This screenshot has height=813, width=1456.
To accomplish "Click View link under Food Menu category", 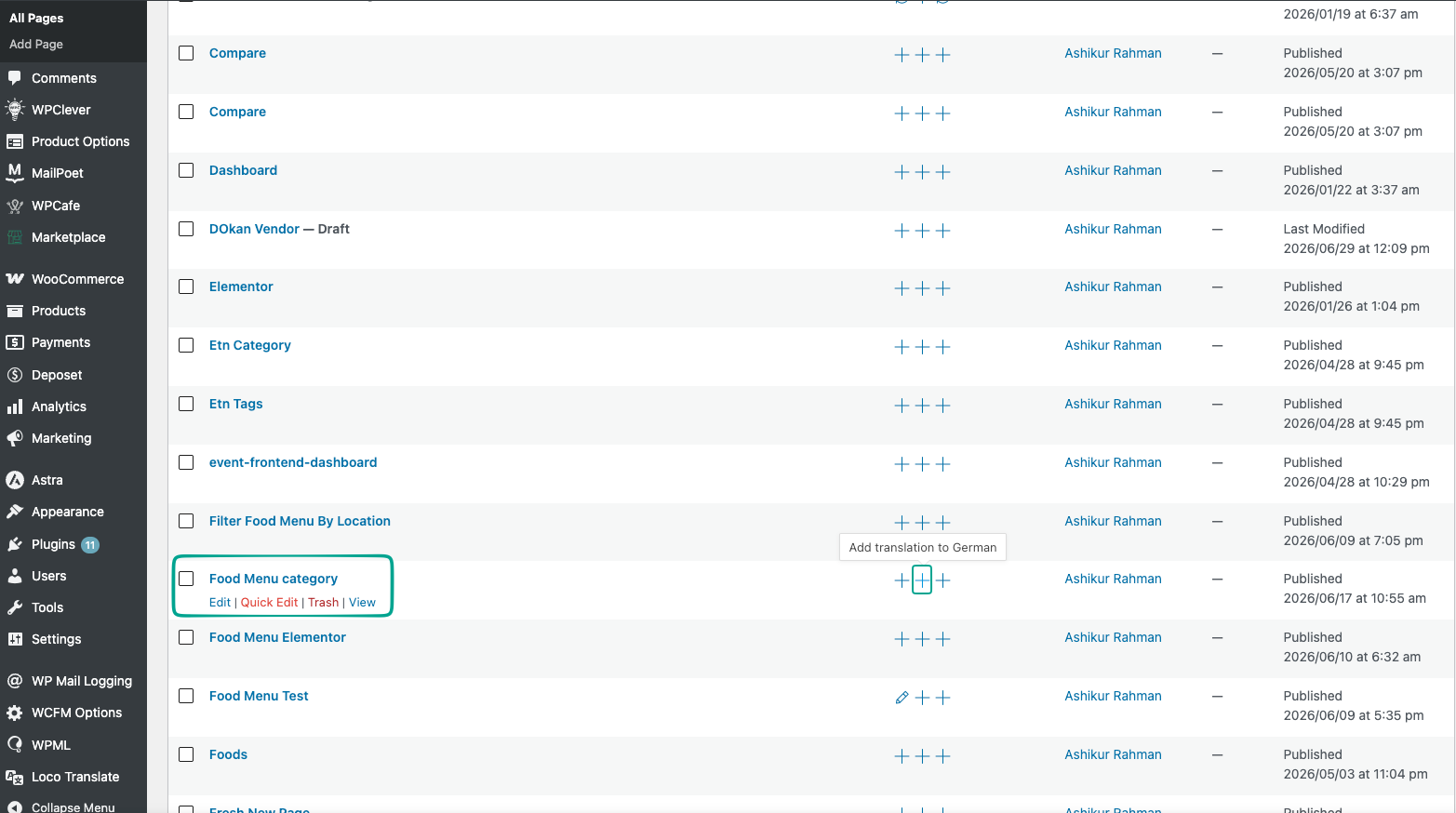I will pos(363,603).
